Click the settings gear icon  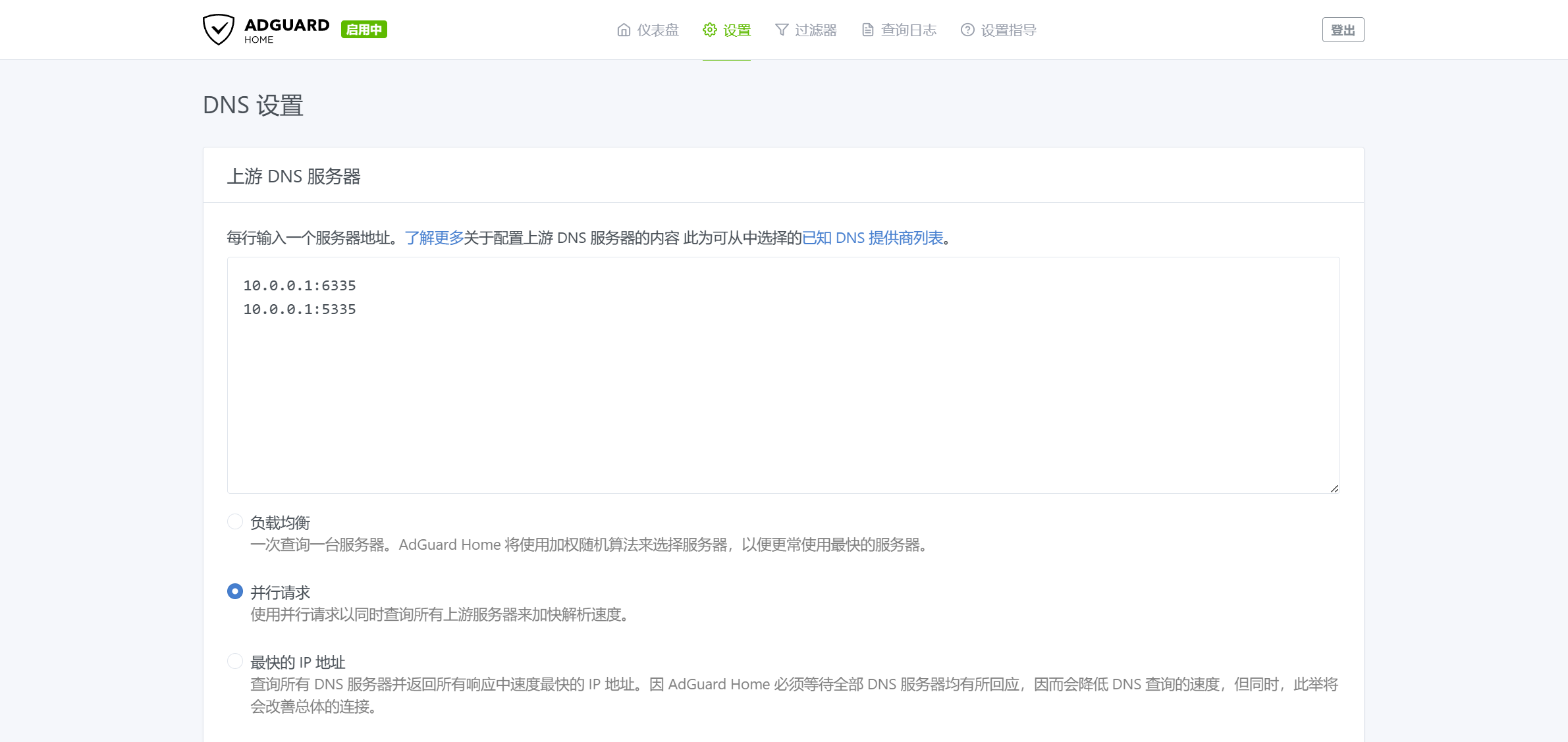coord(709,30)
